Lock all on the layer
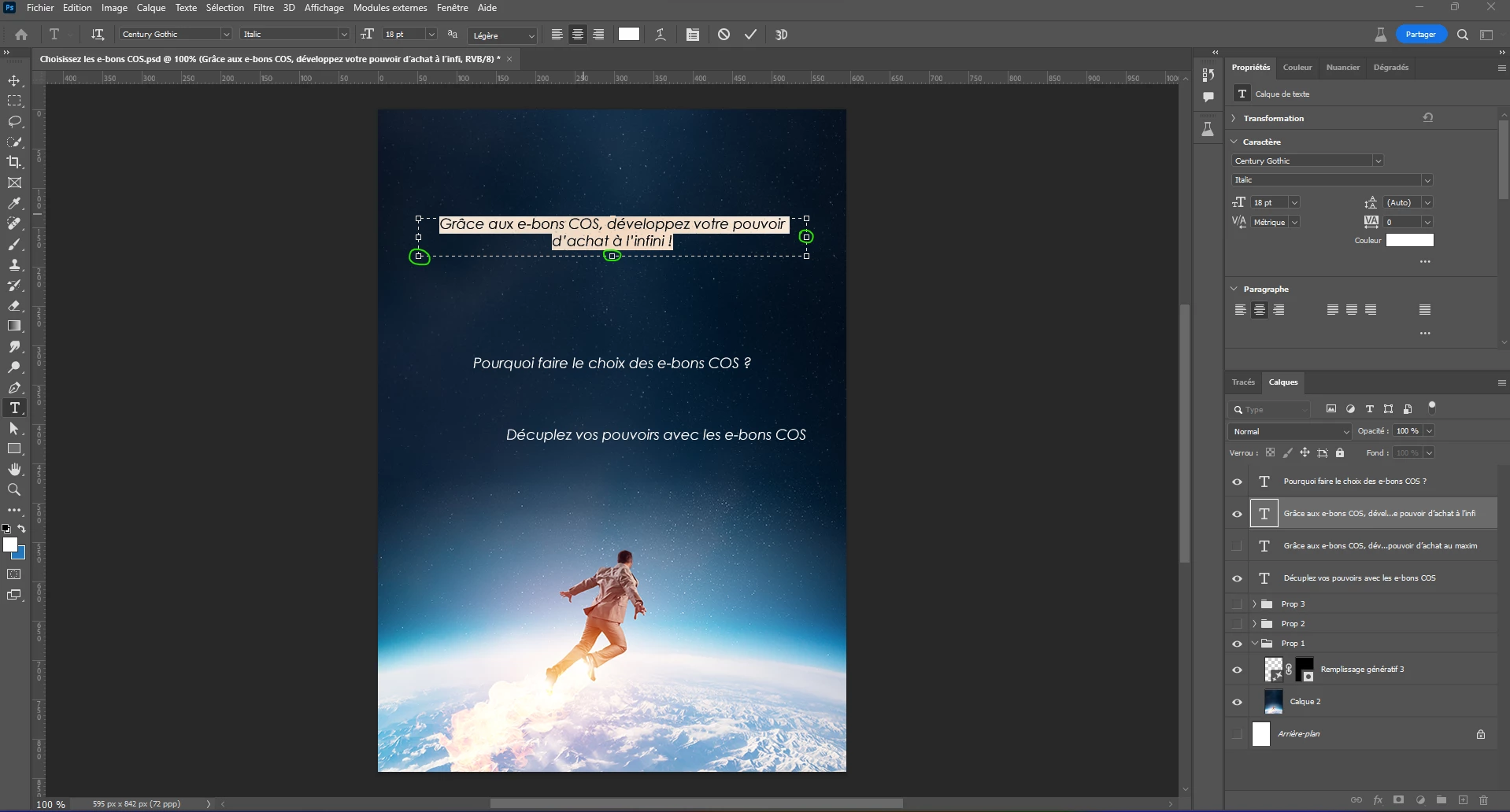1510x812 pixels. pos(1340,453)
